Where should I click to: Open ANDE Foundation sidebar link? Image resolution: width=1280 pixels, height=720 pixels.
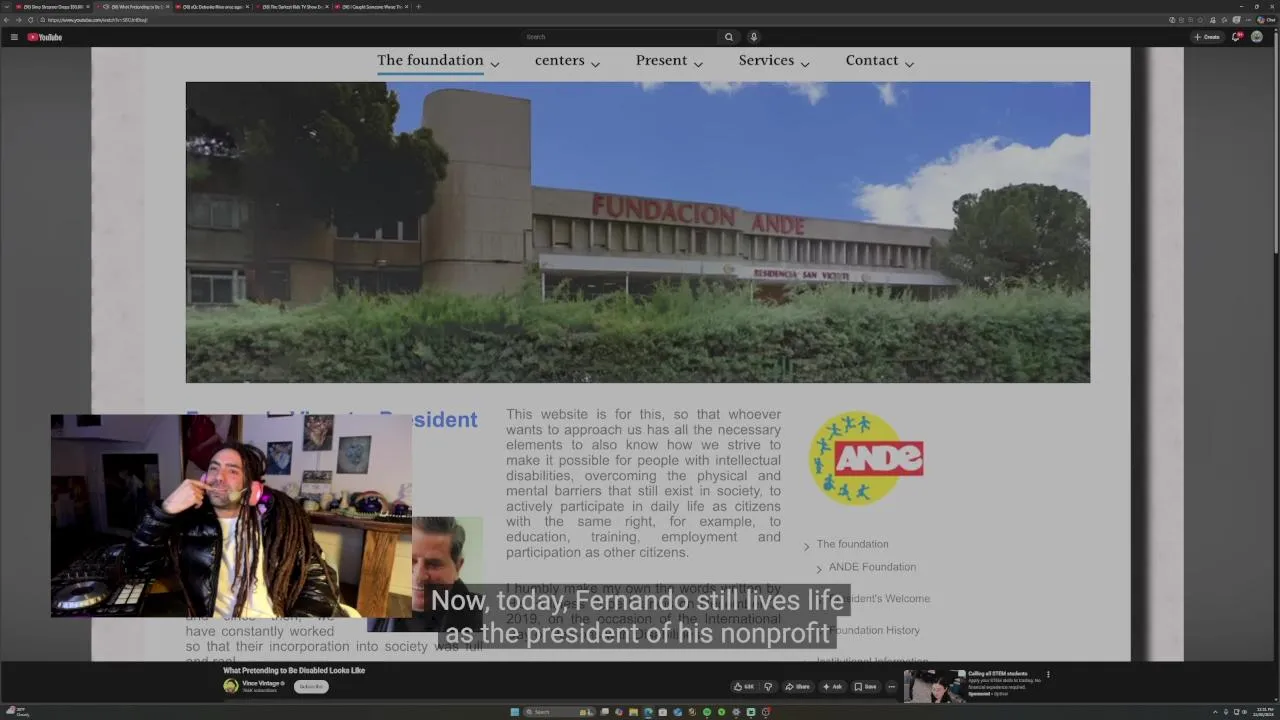(x=872, y=567)
